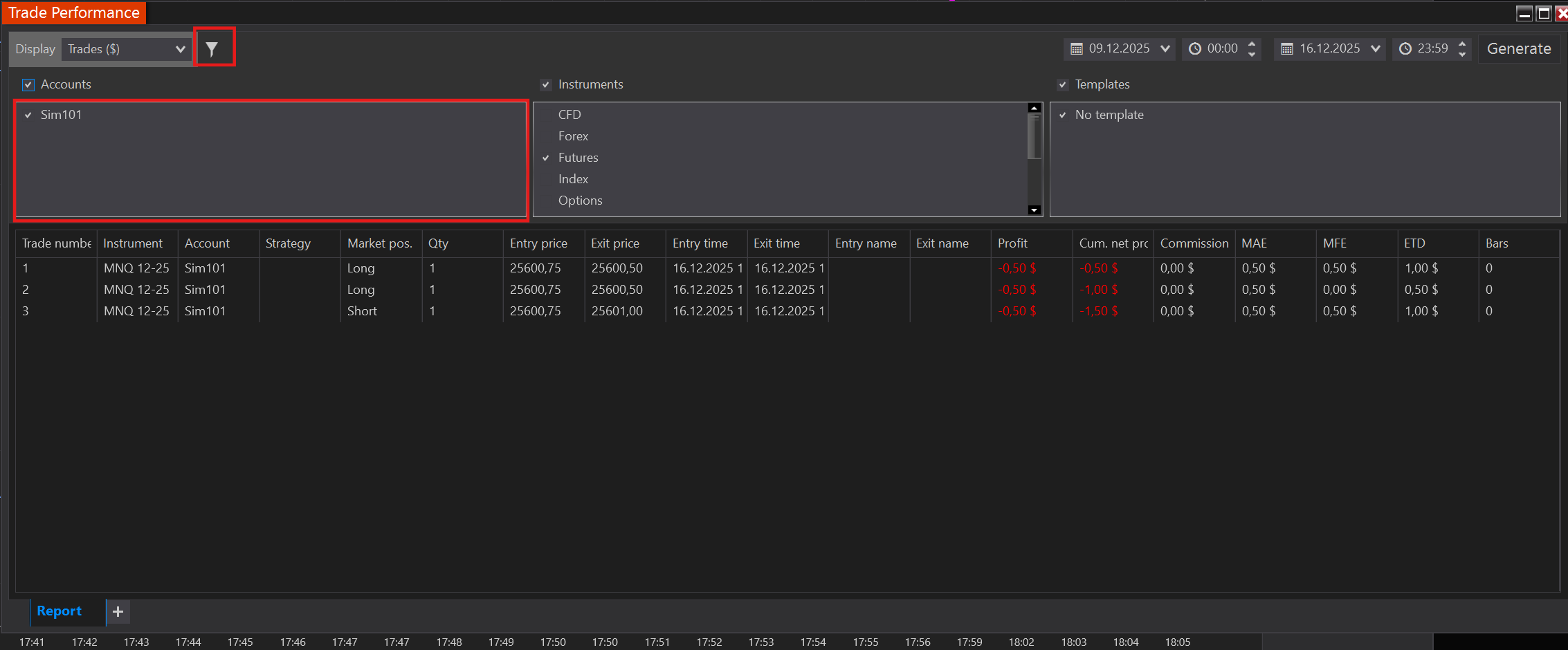Expand the 09.12.2025 date dropdown
This screenshot has width=1568, height=650.
pos(1166,48)
